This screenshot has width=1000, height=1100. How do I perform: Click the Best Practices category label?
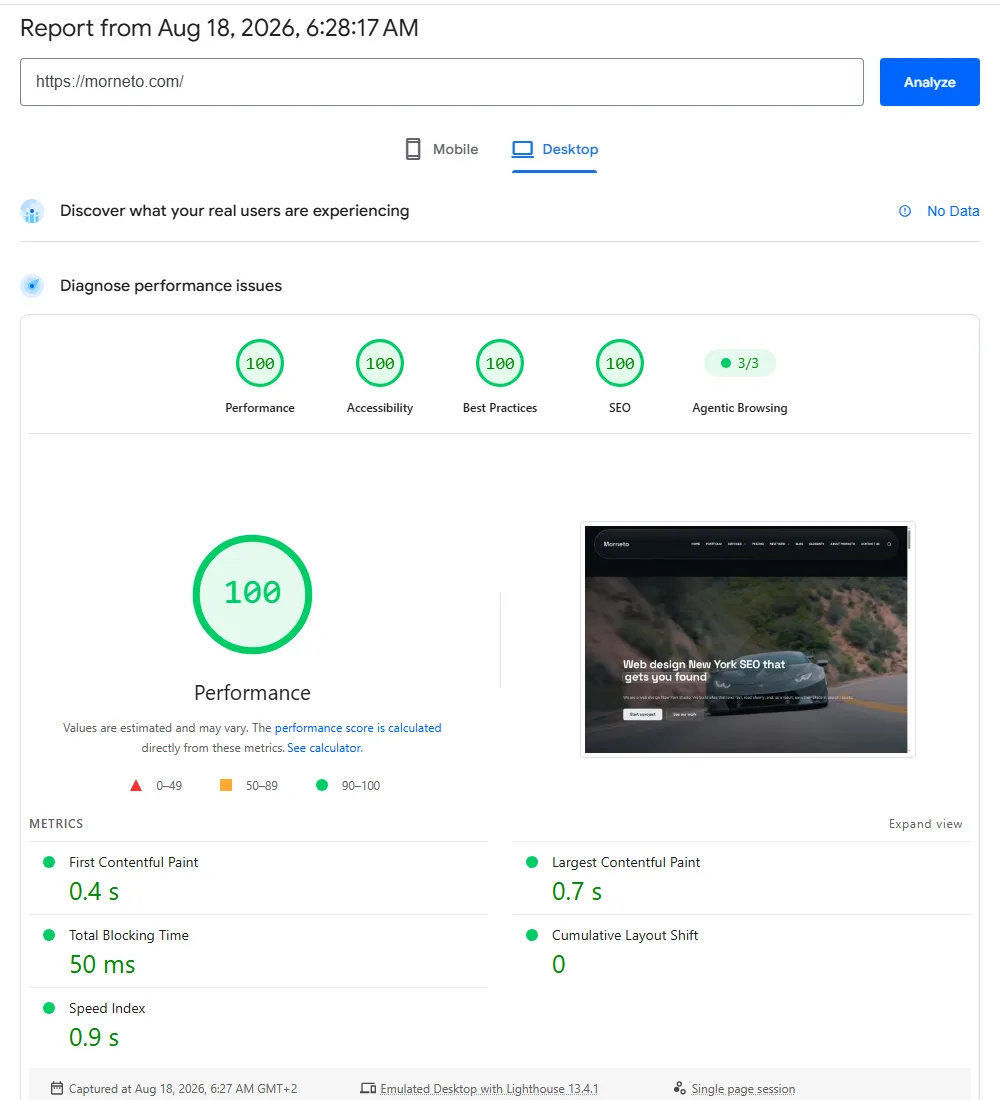[500, 408]
